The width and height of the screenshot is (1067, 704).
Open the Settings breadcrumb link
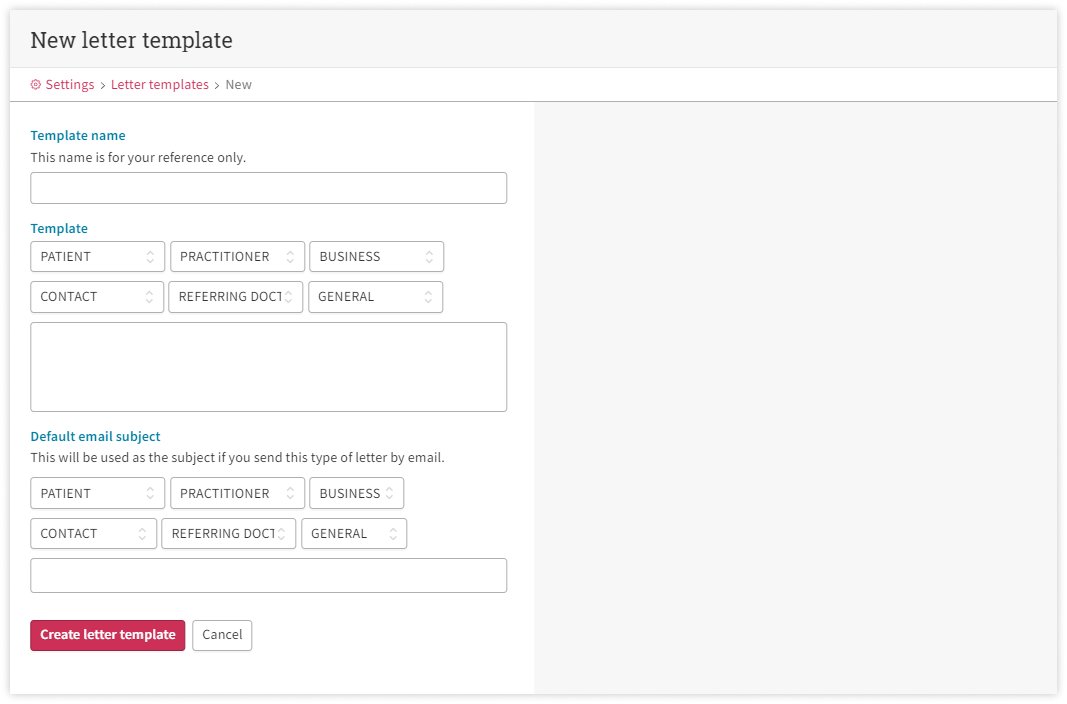[69, 85]
